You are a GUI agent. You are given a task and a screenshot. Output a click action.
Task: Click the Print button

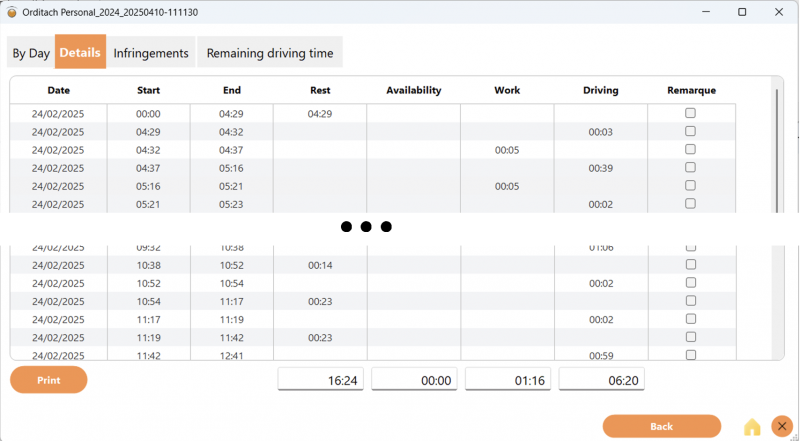pyautogui.click(x=48, y=380)
